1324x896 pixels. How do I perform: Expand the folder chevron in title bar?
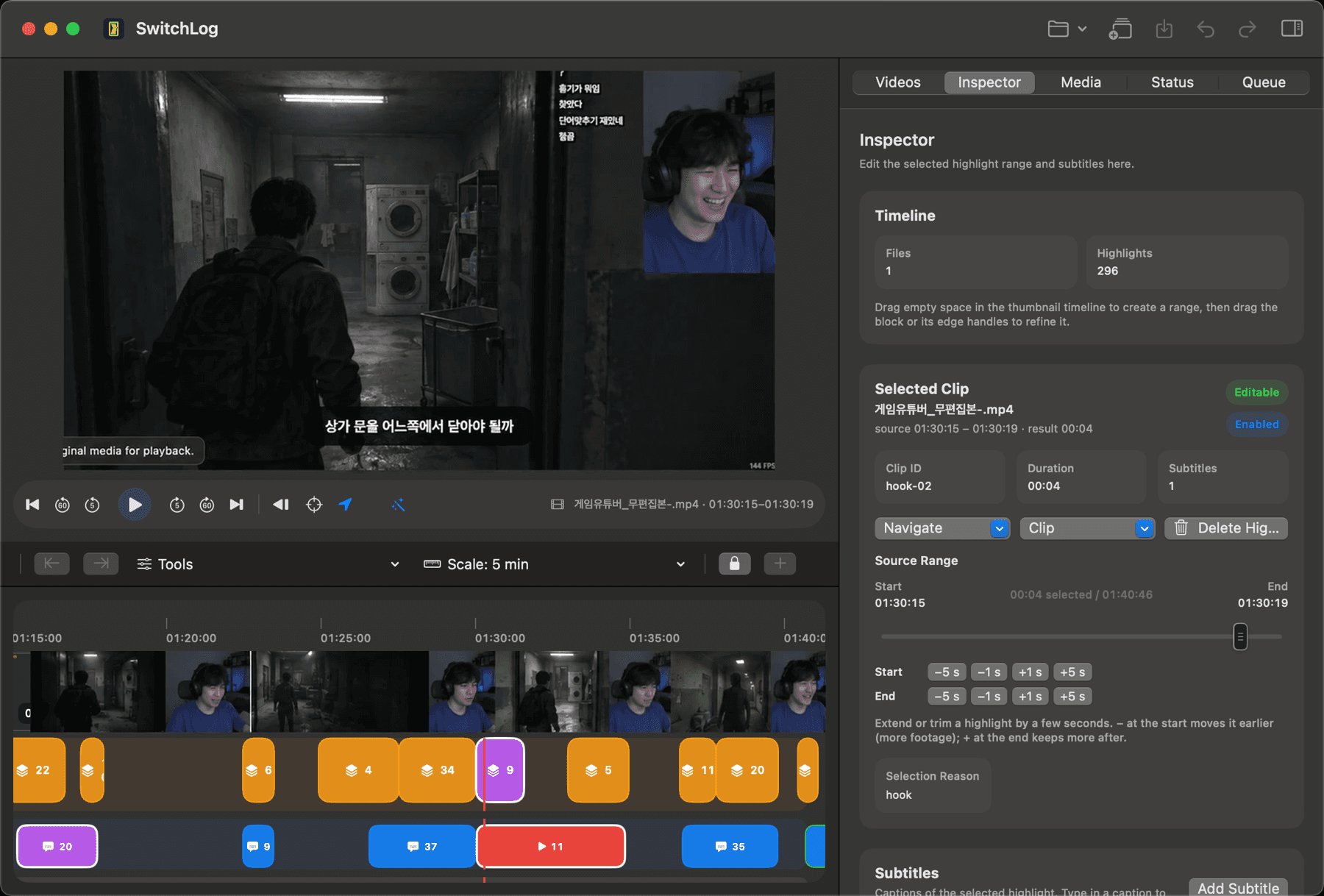click(x=1082, y=29)
